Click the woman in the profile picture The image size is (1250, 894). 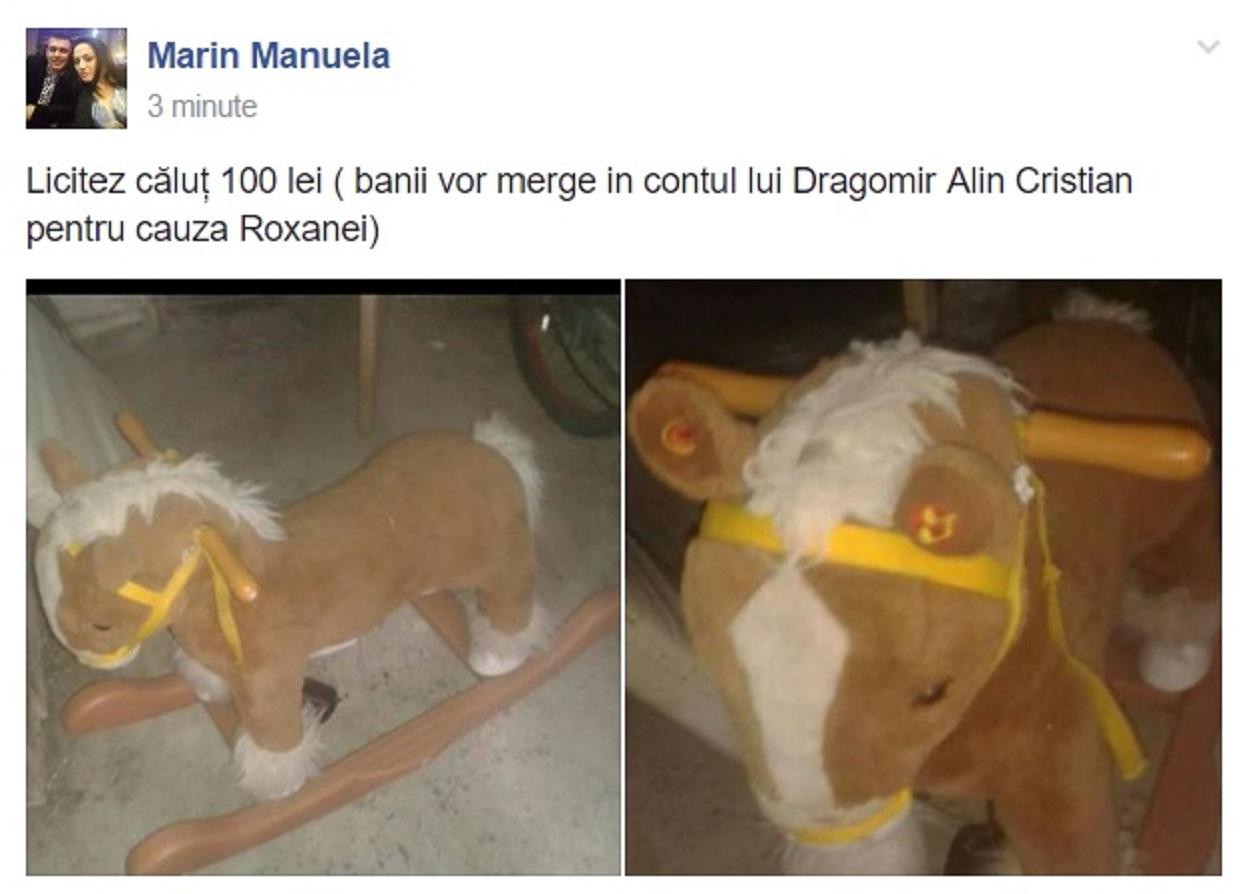[100, 84]
